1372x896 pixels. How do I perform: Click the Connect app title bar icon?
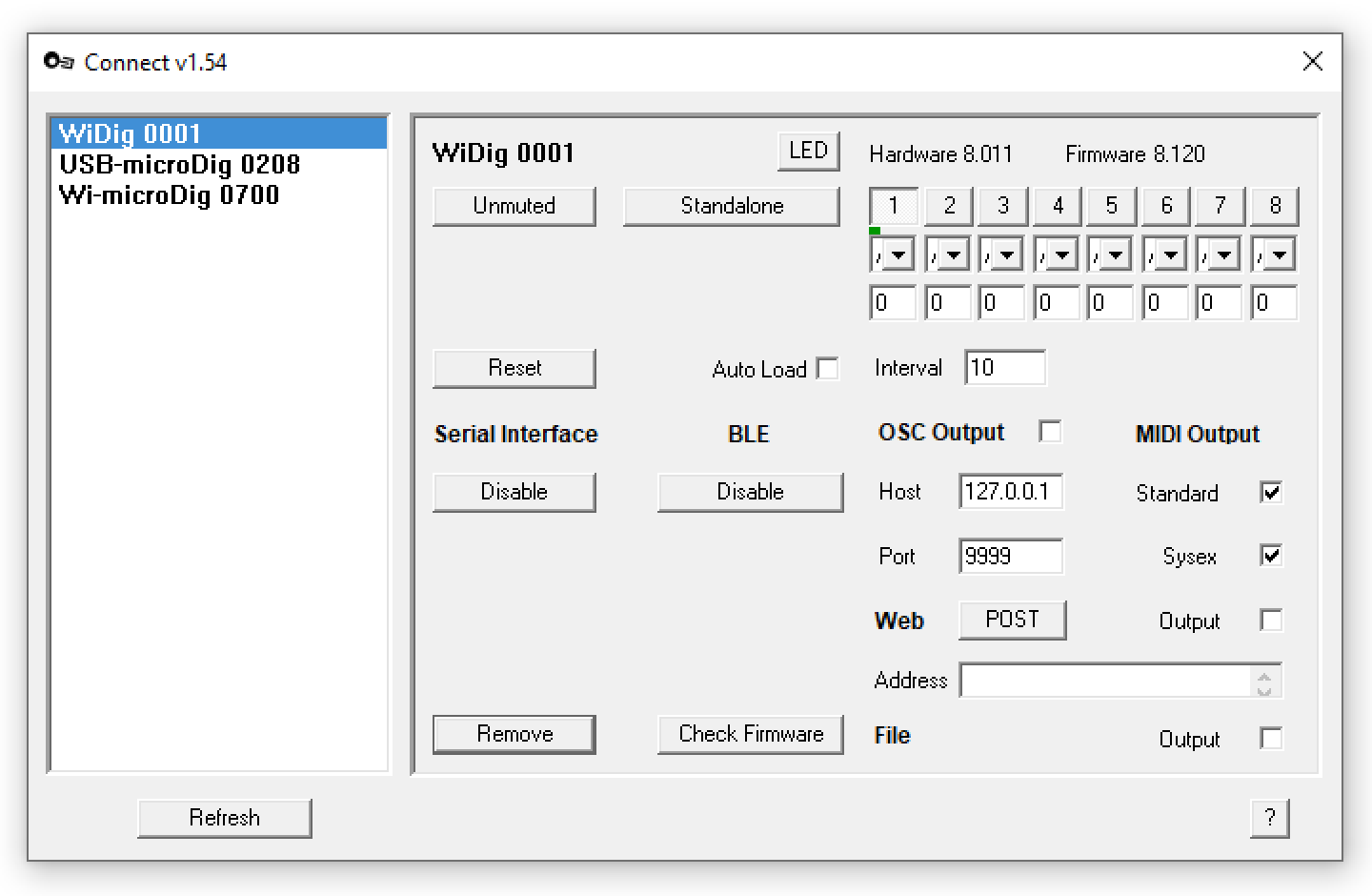(58, 62)
